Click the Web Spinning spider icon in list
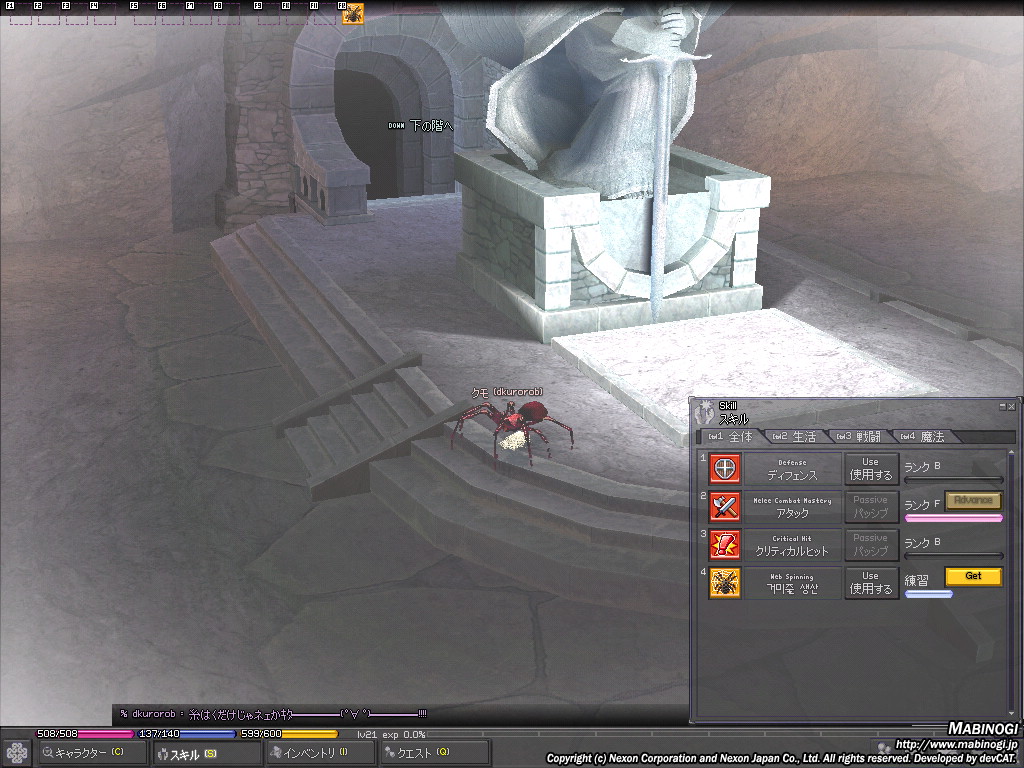 pyautogui.click(x=725, y=583)
